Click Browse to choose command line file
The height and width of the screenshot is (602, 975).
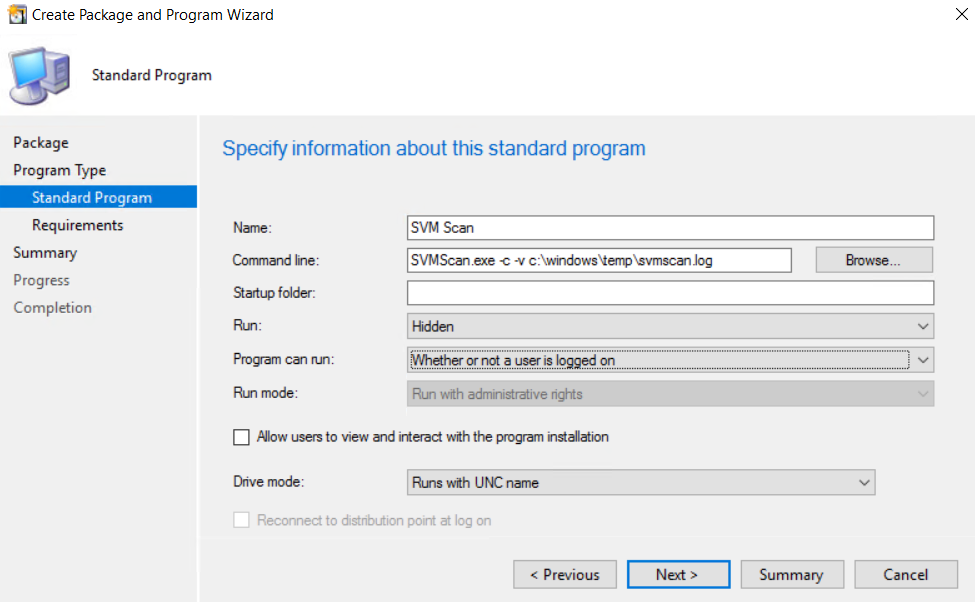tap(873, 260)
